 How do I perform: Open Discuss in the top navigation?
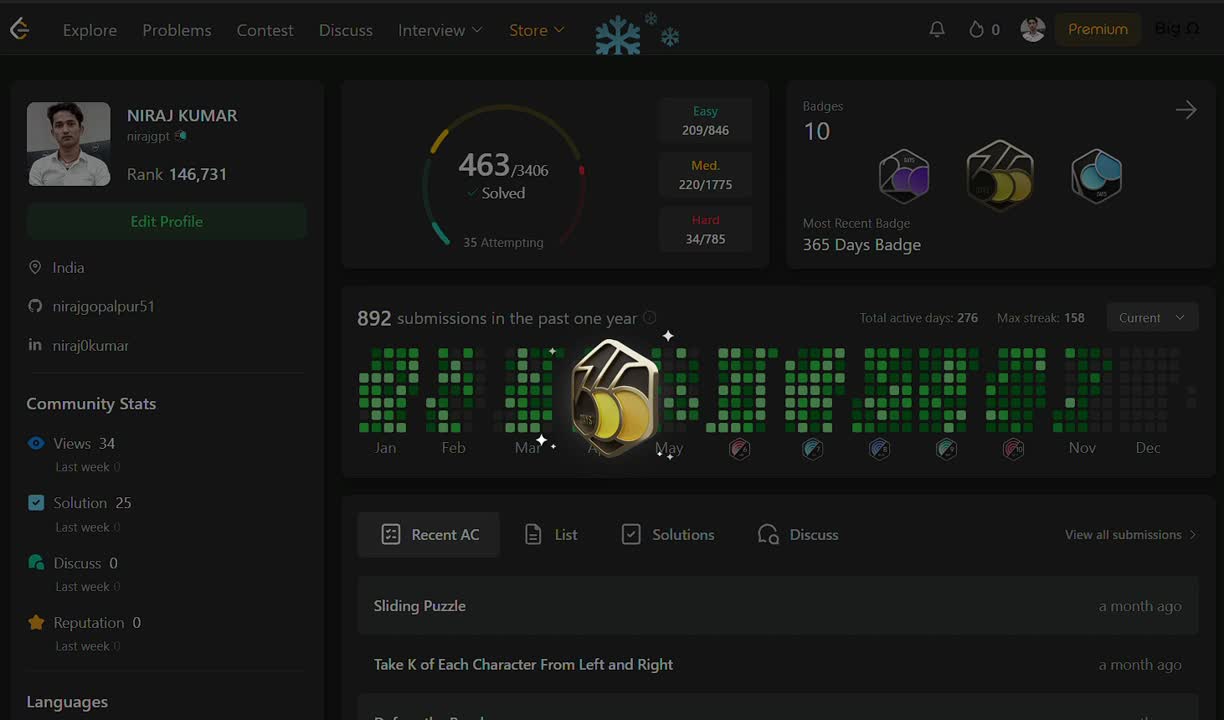[x=346, y=30]
